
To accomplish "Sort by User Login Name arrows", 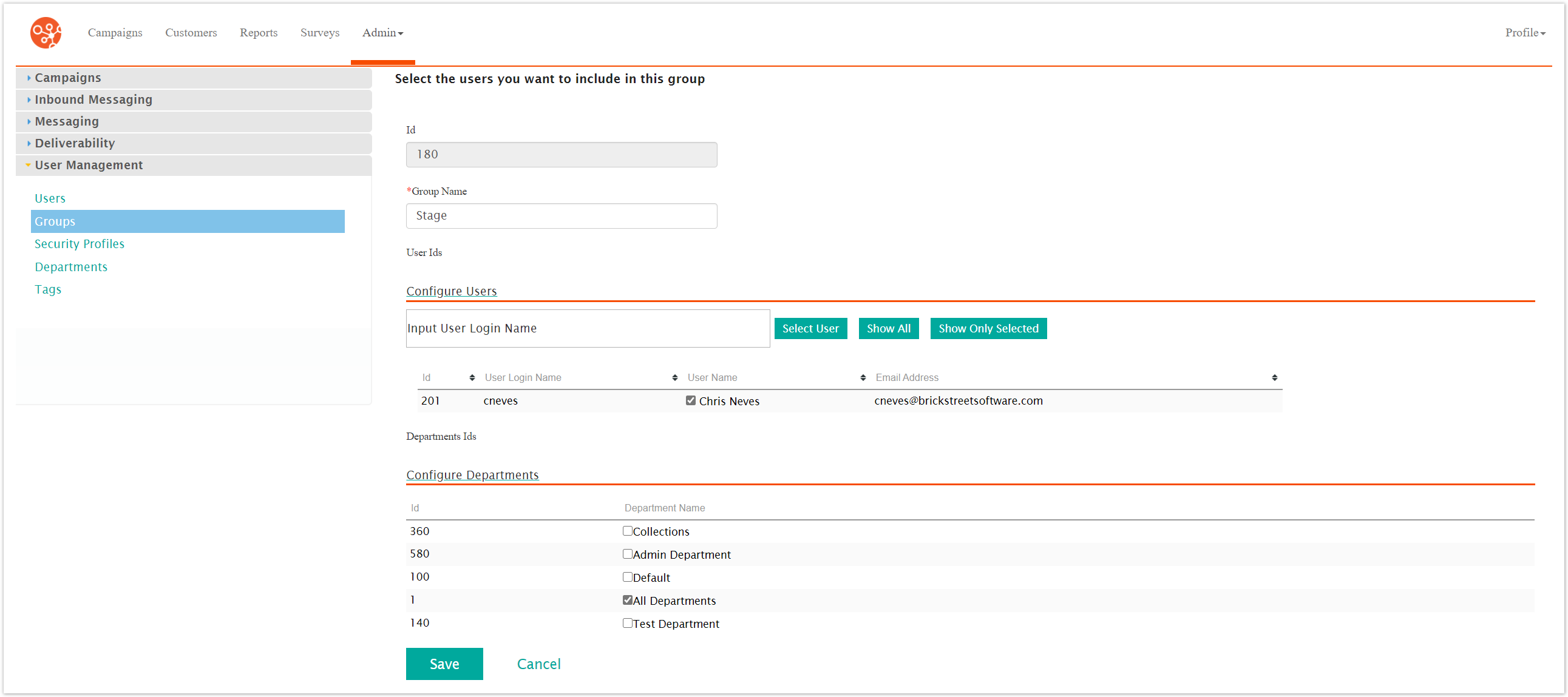I will point(674,378).
